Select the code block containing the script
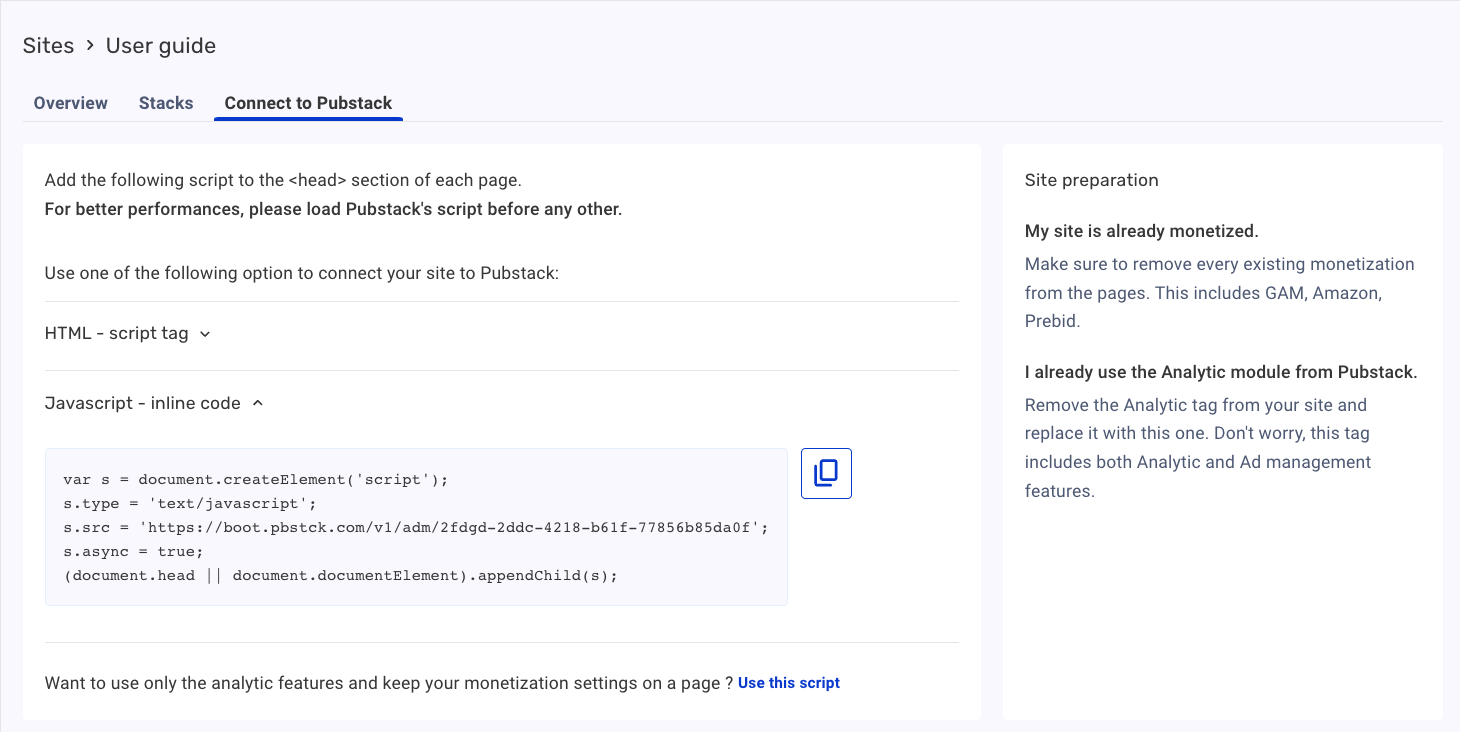This screenshot has width=1460, height=732. coord(415,527)
